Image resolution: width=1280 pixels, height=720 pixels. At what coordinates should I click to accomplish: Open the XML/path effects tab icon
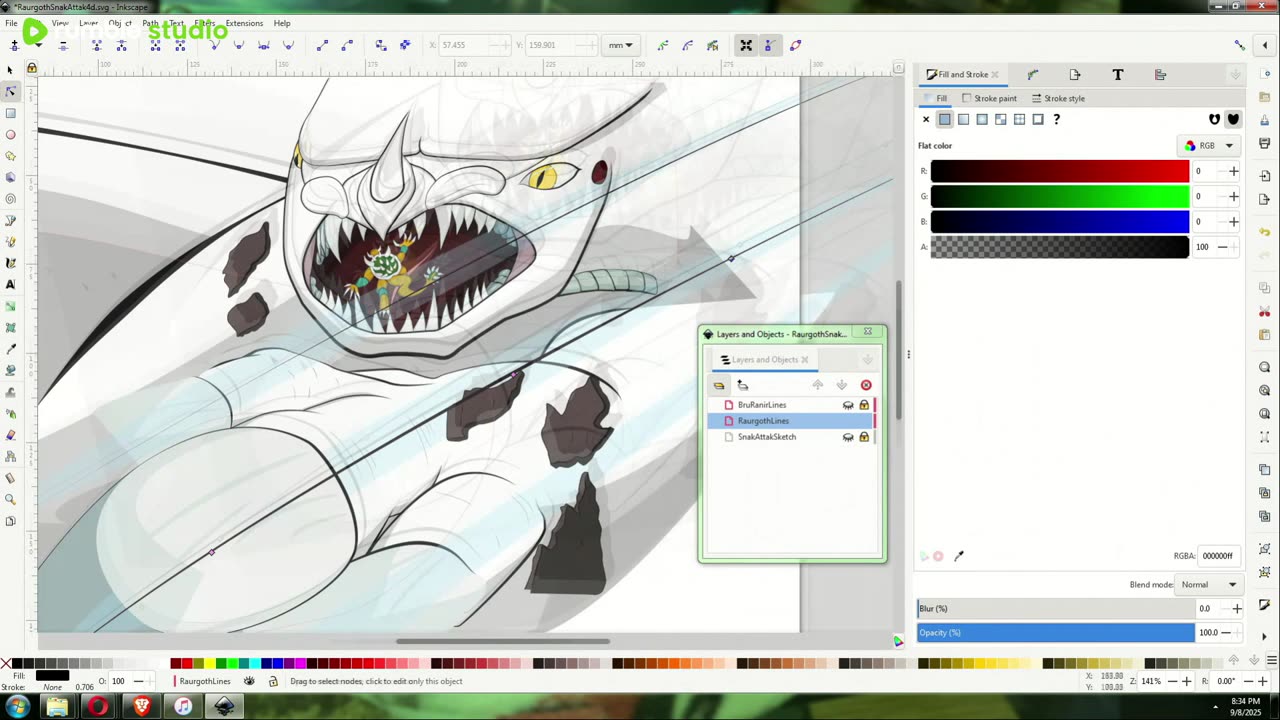tap(1033, 75)
